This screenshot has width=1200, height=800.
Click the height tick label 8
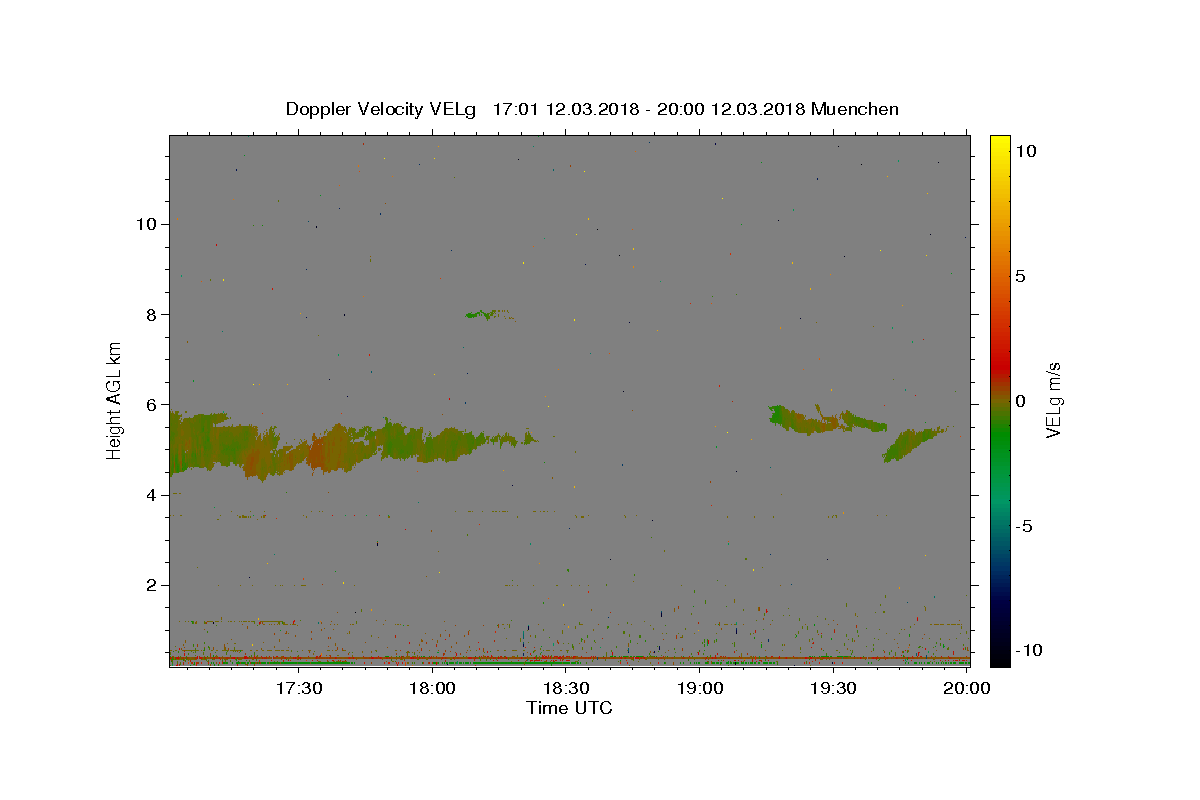pyautogui.click(x=151, y=314)
